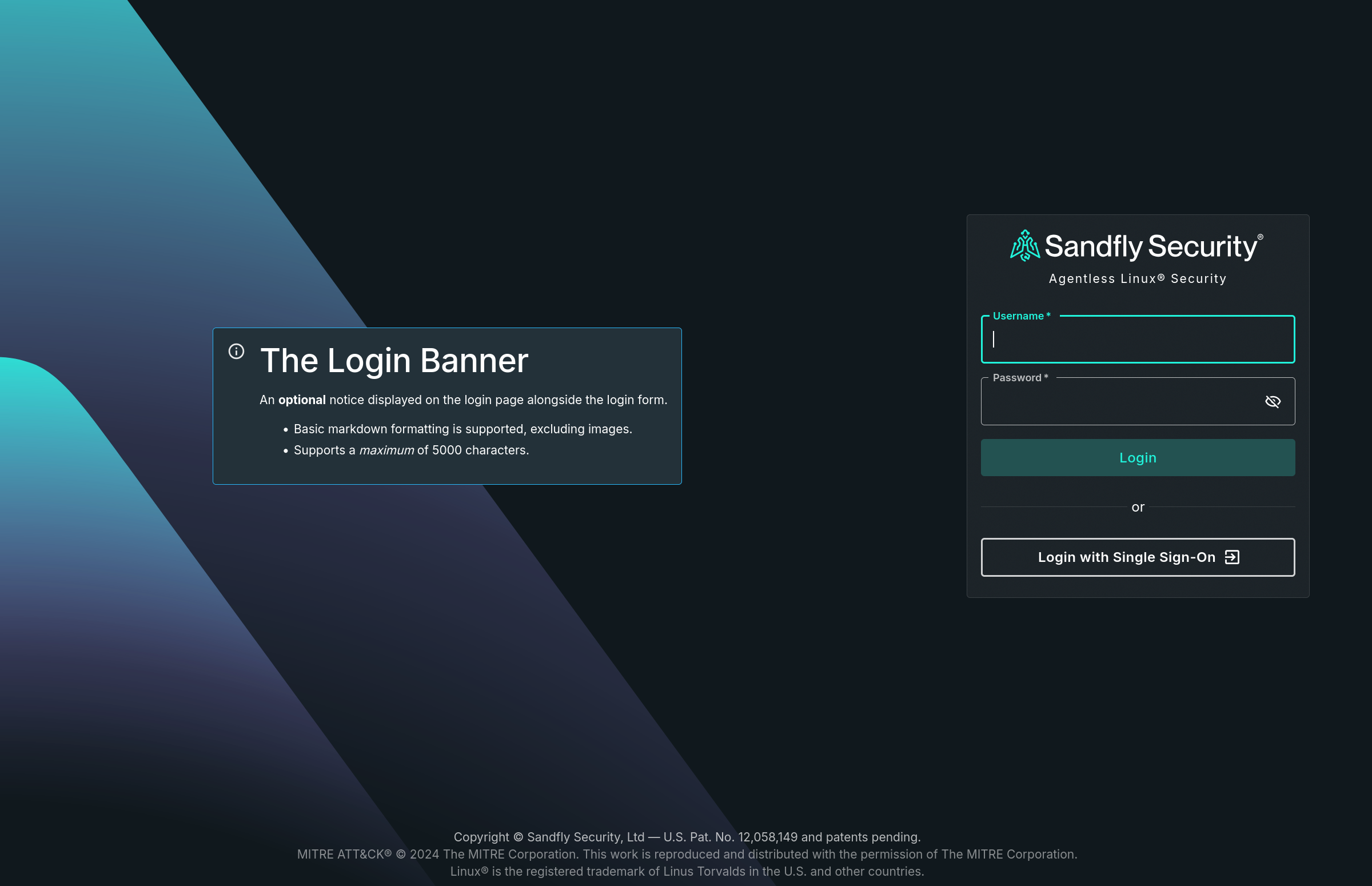The height and width of the screenshot is (886, 1372).
Task: Click "The Login Banner" heading
Action: point(394,361)
